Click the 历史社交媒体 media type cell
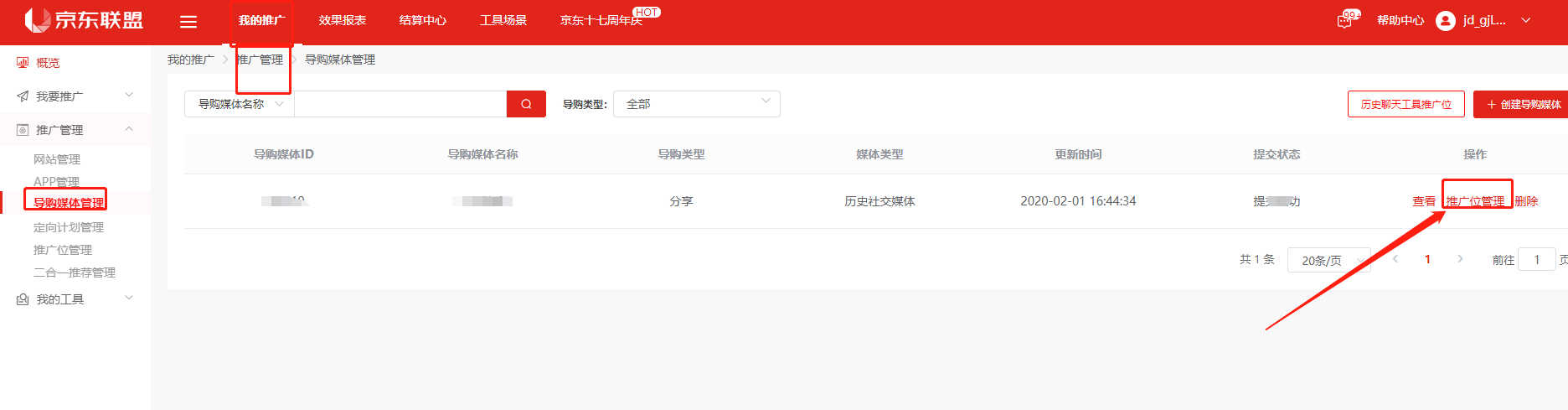Screen dimensions: 1568x410 [x=879, y=201]
